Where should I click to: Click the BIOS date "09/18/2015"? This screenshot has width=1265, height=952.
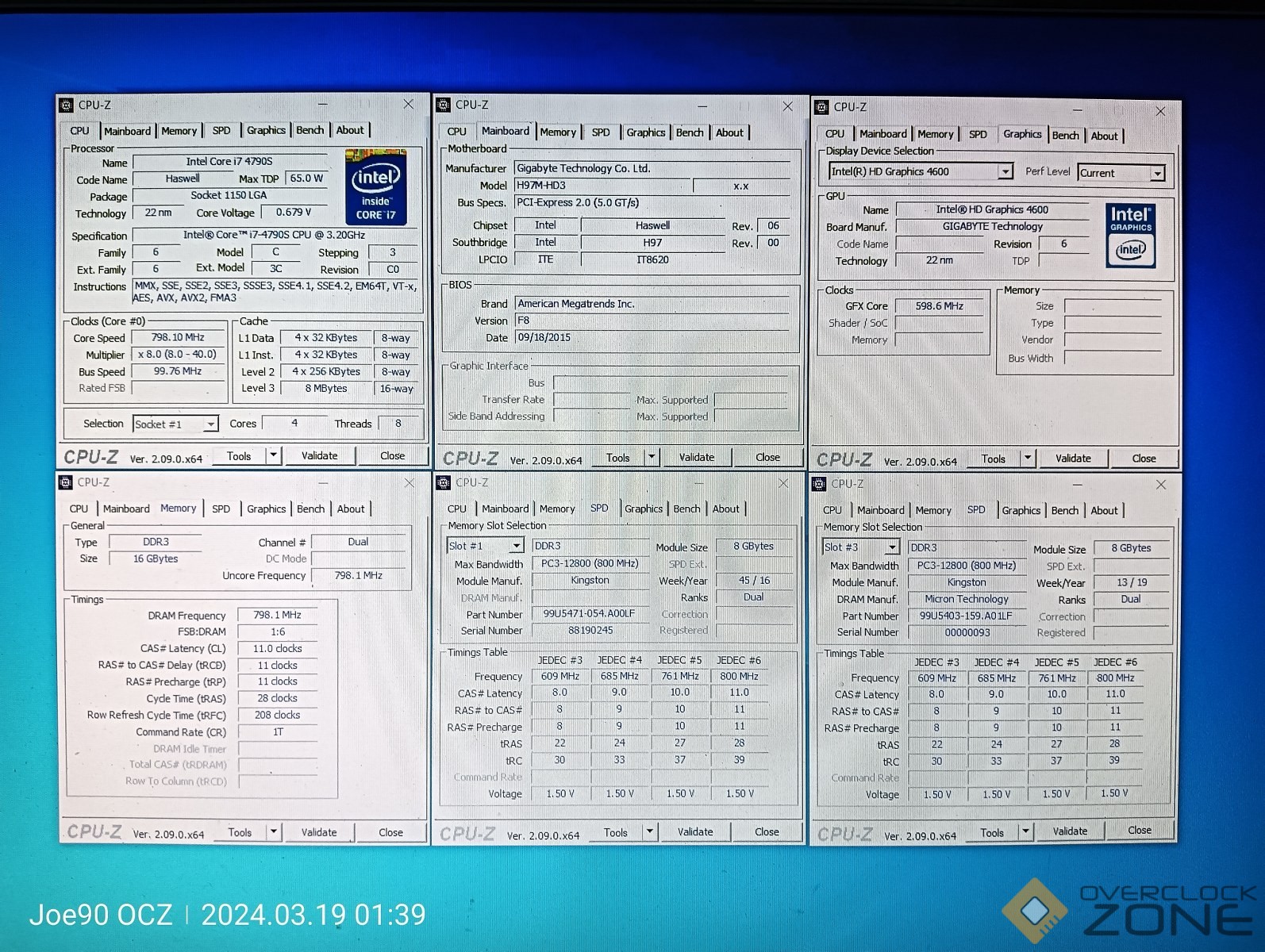pos(544,337)
